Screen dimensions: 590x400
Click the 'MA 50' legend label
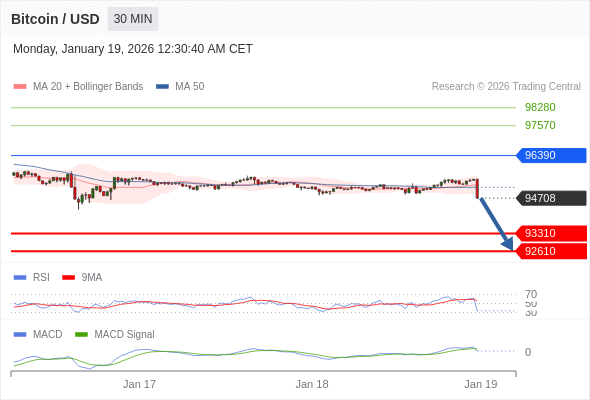point(190,87)
